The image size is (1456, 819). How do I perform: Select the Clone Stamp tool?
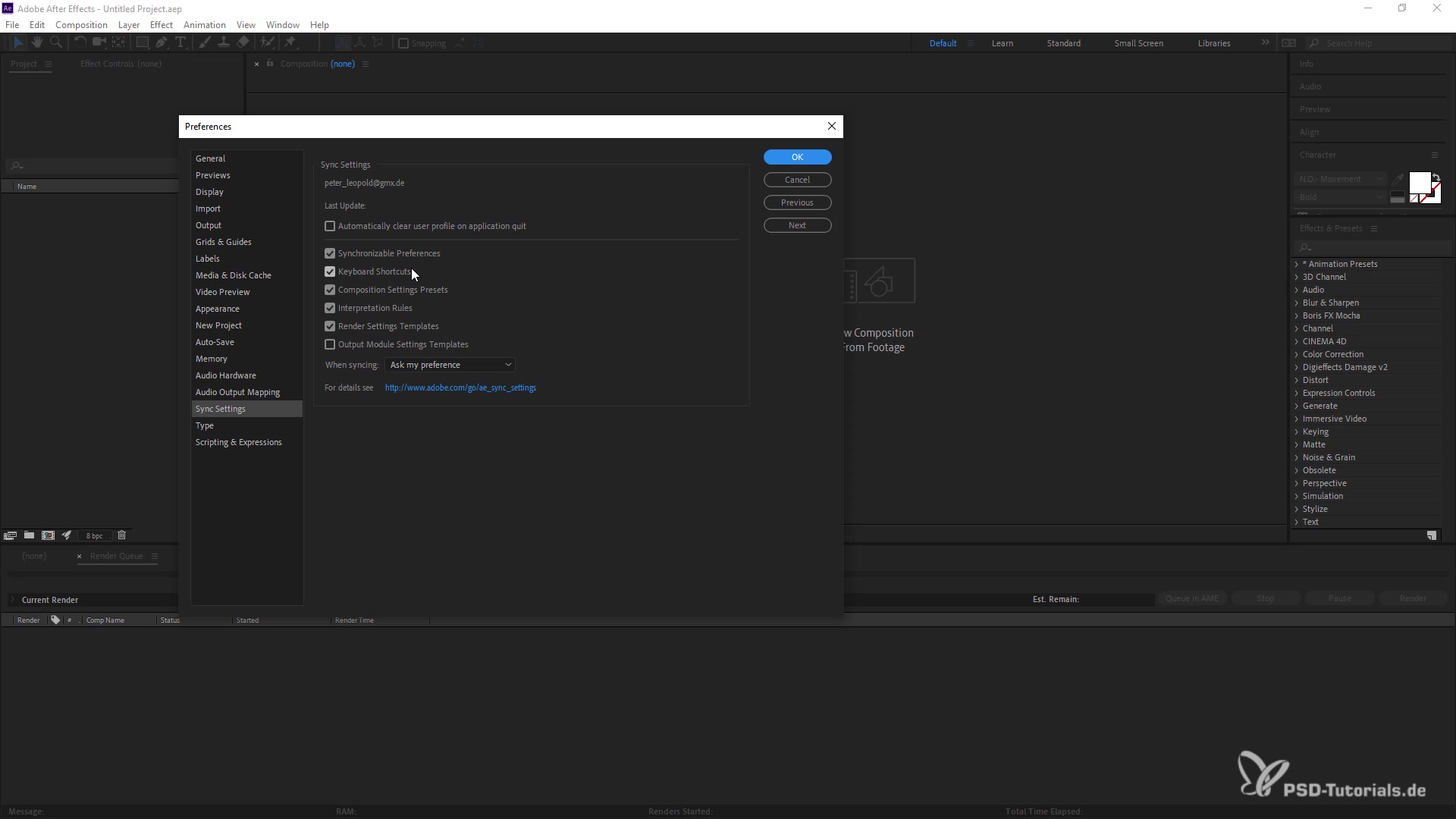(x=224, y=43)
